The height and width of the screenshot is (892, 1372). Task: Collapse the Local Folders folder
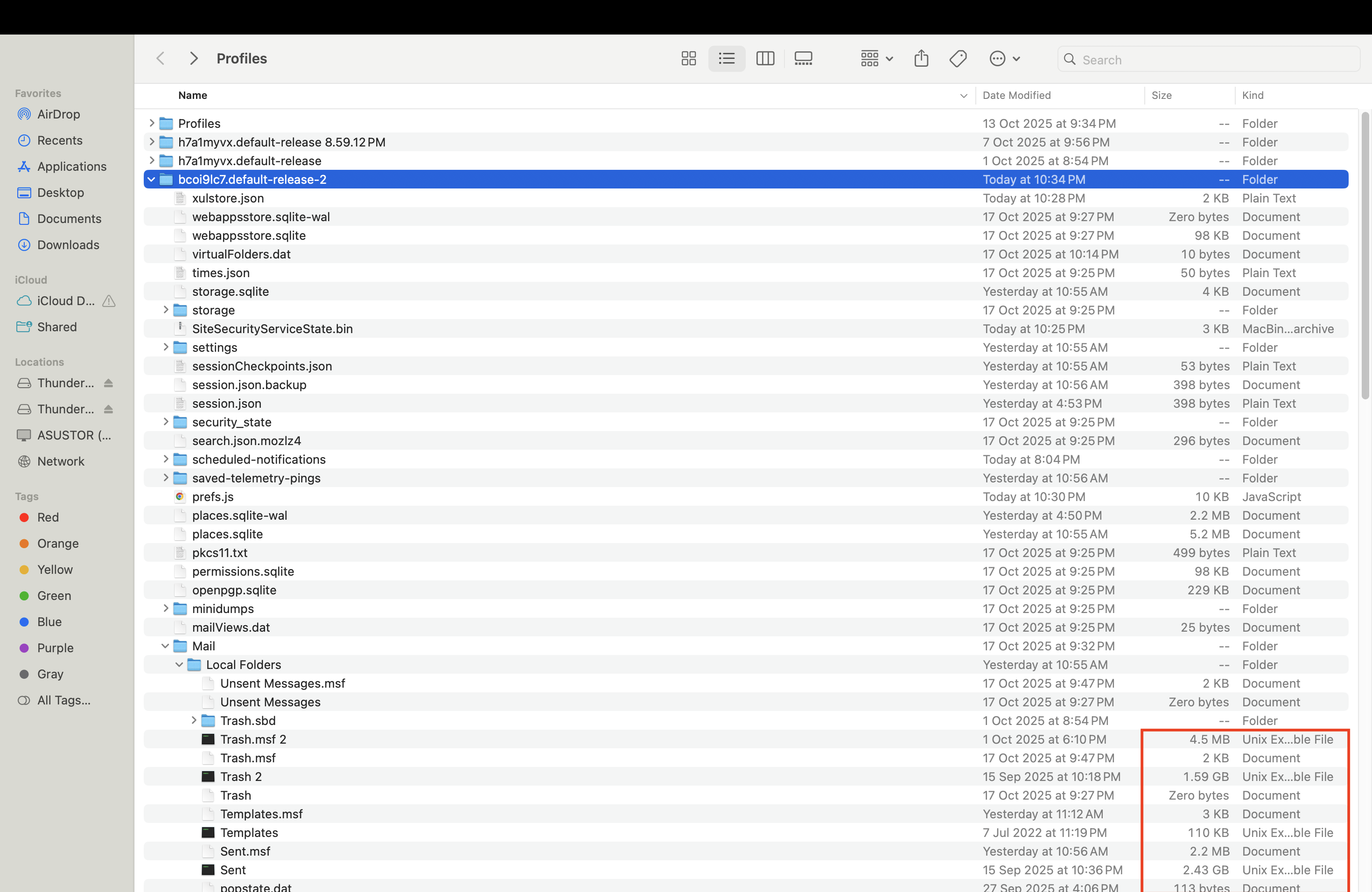[179, 664]
